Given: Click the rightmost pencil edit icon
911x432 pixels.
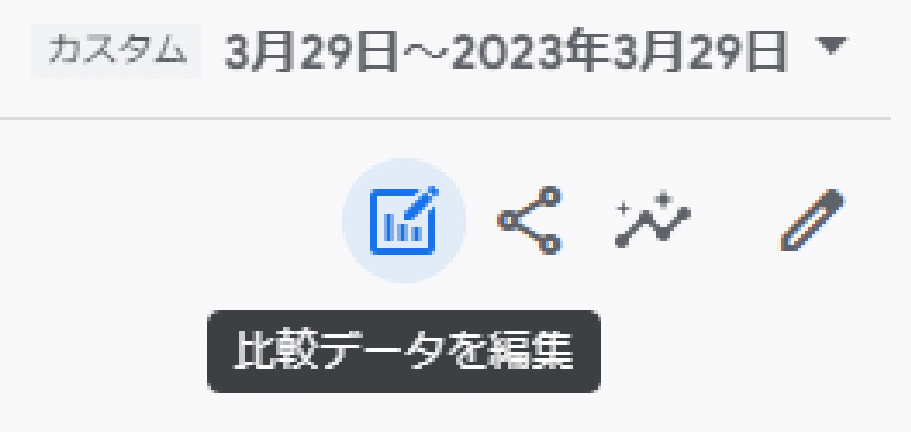Looking at the screenshot, I should click(x=812, y=220).
